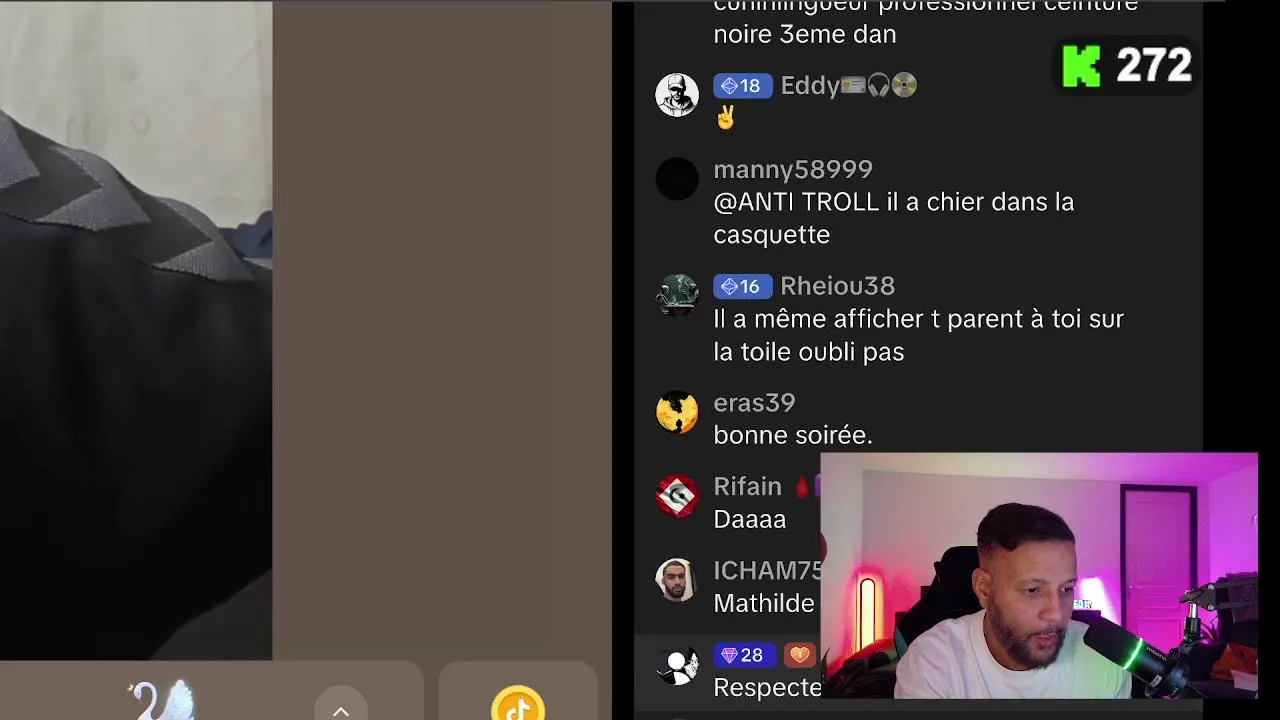Viewport: 1280px width, 720px height.
Task: Click the heart badge next to level 28
Action: coord(799,656)
